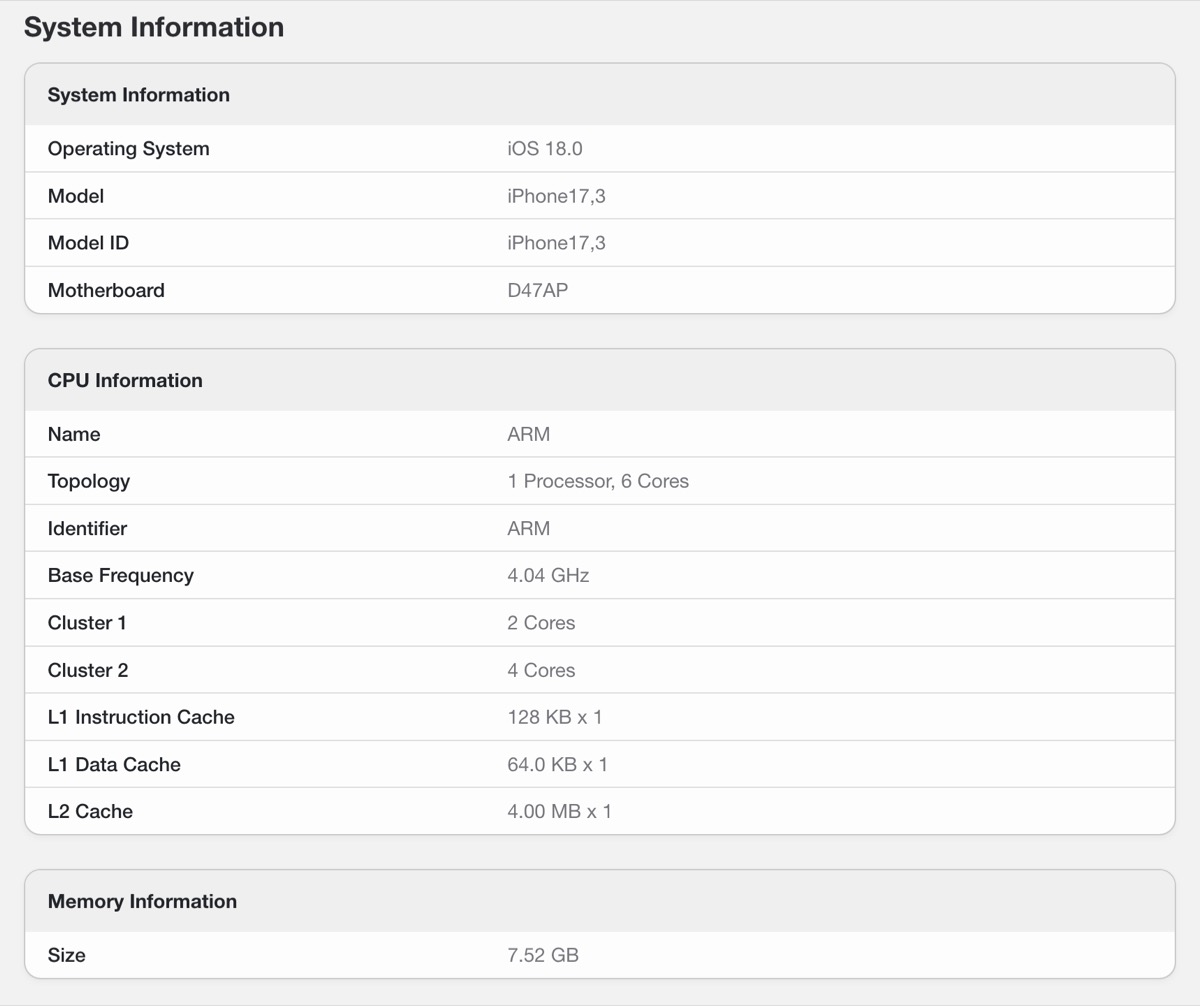Click the ARM value in Name row
This screenshot has height=1006, width=1200.
[x=529, y=434]
